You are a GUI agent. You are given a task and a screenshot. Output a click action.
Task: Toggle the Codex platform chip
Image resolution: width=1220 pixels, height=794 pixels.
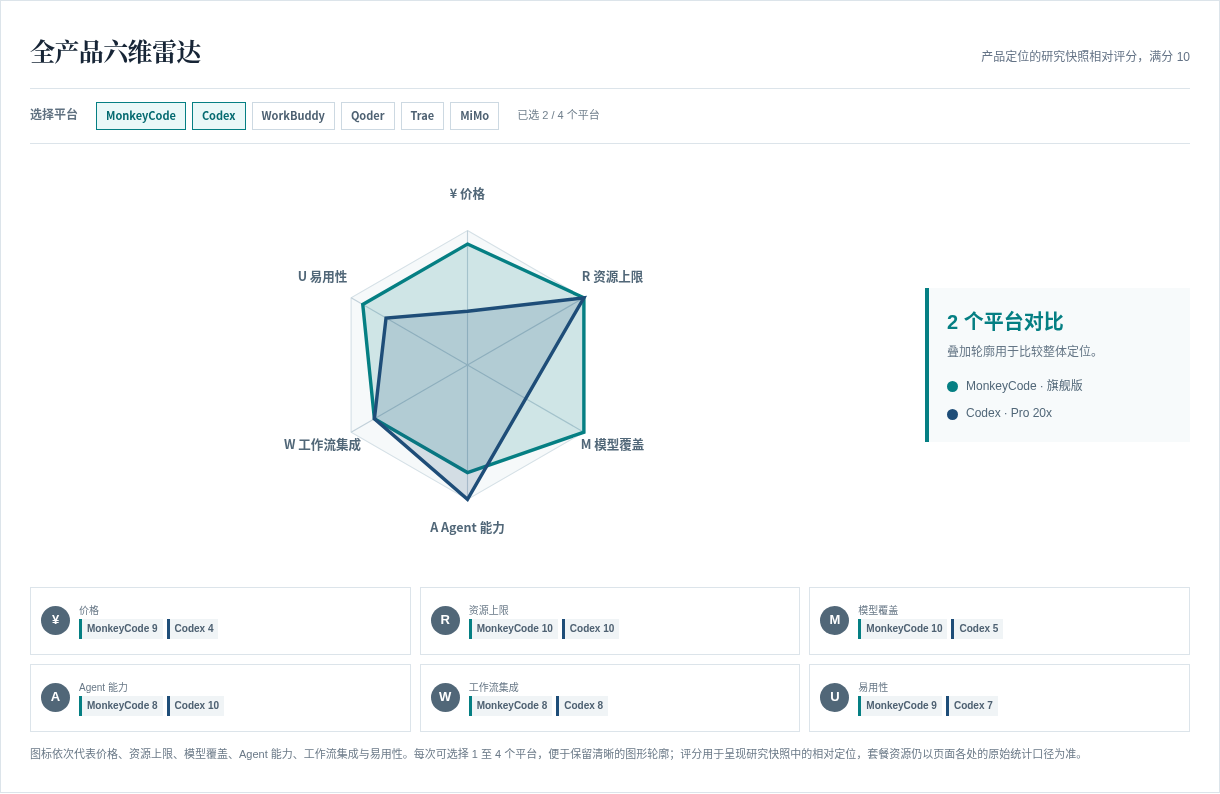click(x=219, y=116)
